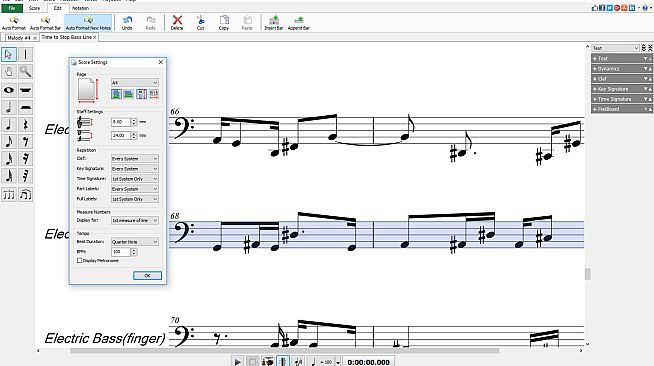
Task: Choose the sixteenth note tool
Action: pyautogui.click(x=9, y=159)
